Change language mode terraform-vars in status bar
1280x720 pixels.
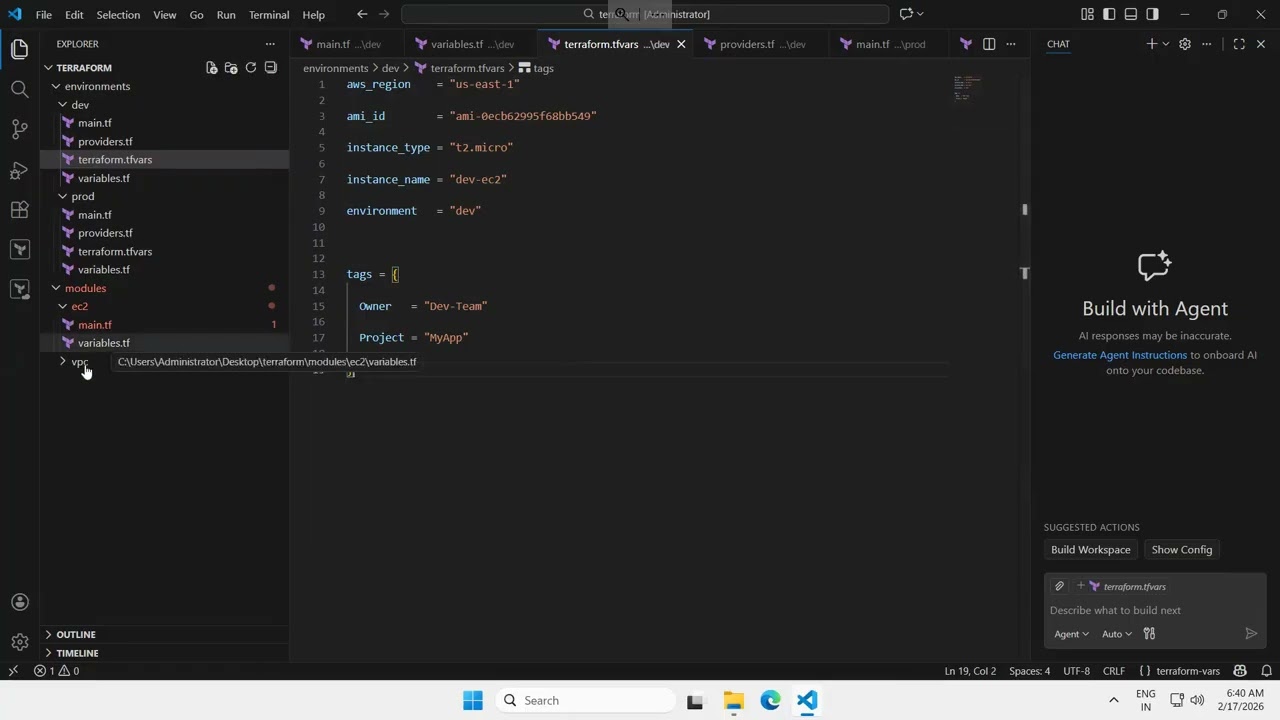tap(1179, 671)
